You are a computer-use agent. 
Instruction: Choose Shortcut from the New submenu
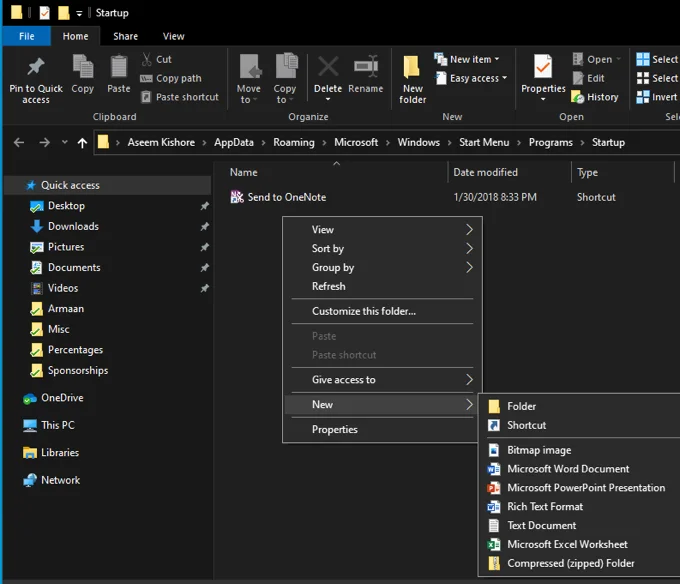579,425
